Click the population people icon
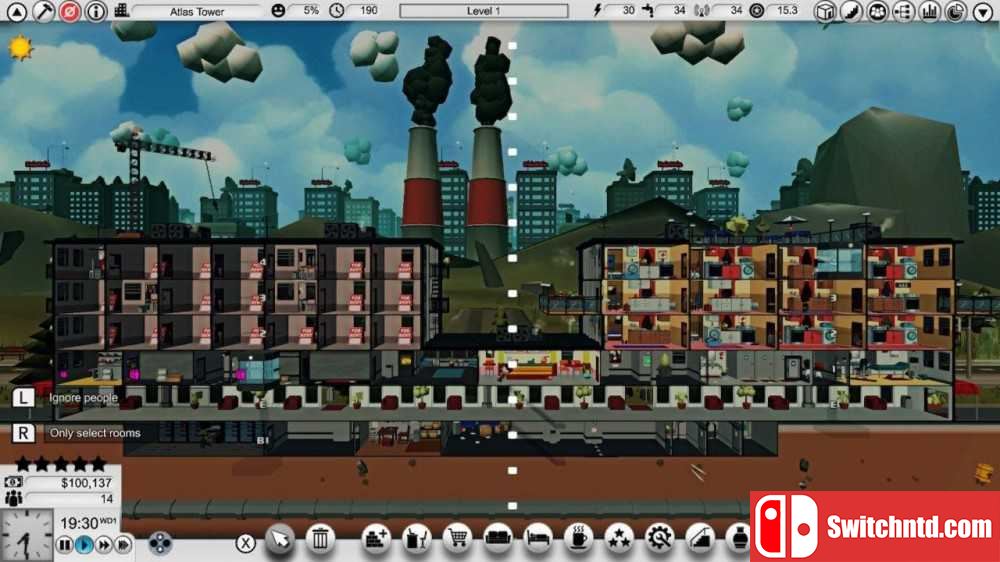This screenshot has height=562, width=1000. (13, 498)
